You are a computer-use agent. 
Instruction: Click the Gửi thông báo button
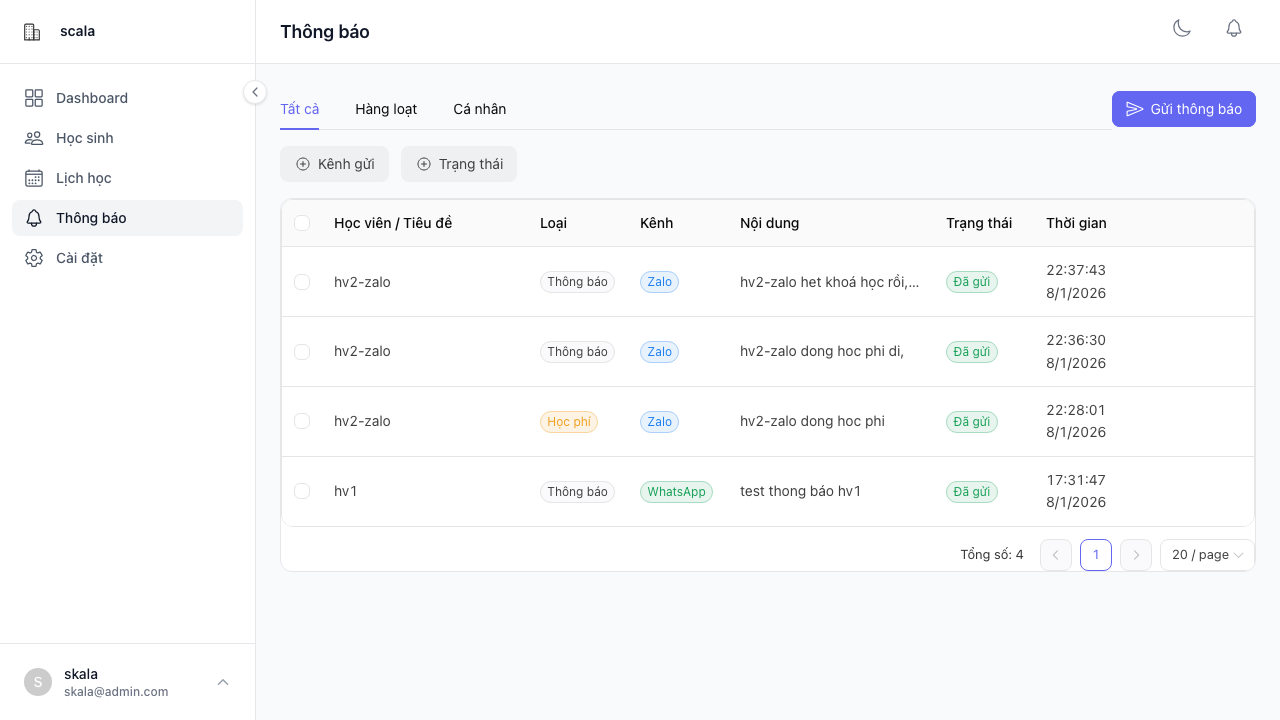(1183, 109)
